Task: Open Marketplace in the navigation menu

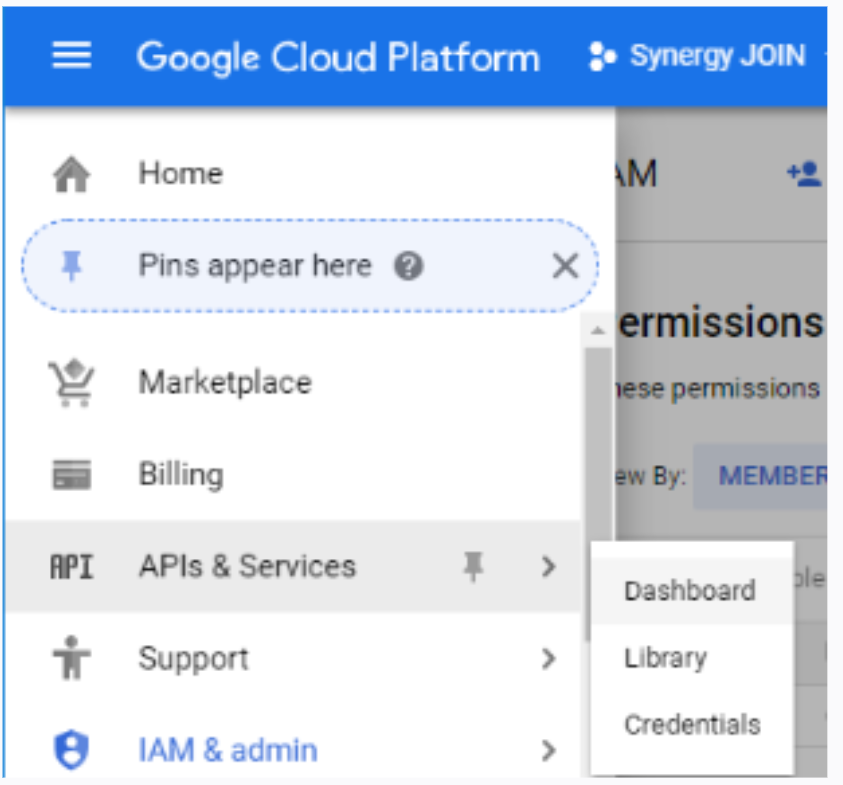Action: [x=225, y=382]
